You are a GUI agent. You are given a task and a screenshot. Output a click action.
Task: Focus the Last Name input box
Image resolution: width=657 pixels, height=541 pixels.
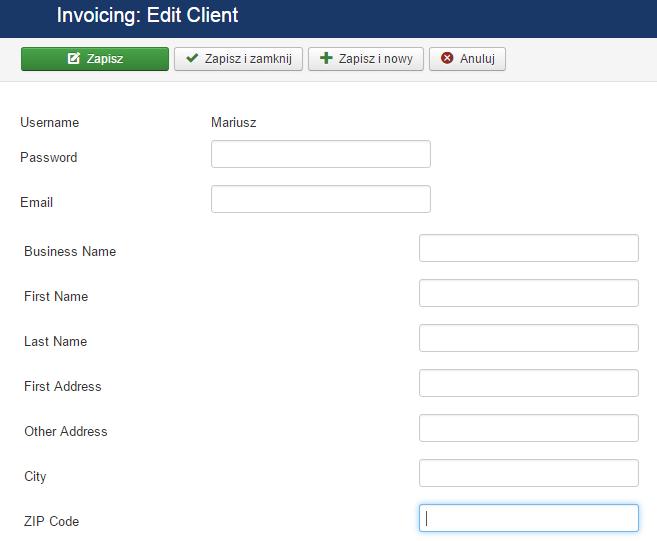click(x=529, y=338)
